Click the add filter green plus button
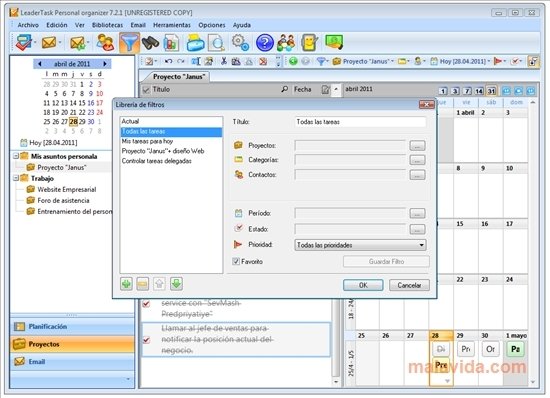The image size is (550, 398). [x=127, y=284]
